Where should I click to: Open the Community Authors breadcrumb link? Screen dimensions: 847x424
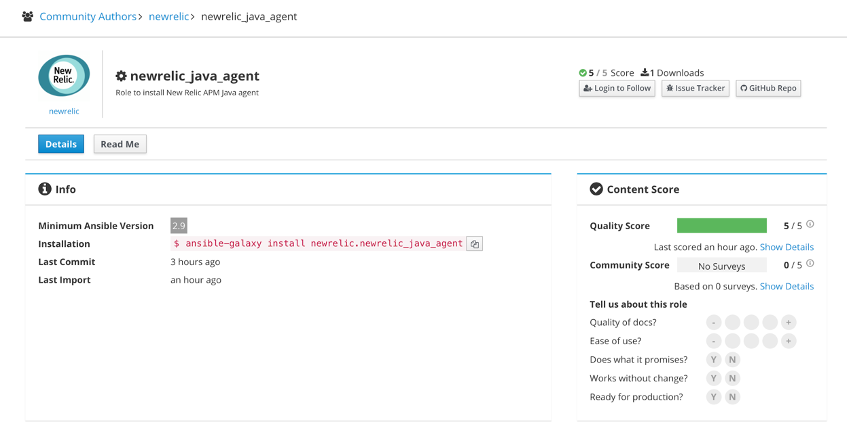coord(88,16)
